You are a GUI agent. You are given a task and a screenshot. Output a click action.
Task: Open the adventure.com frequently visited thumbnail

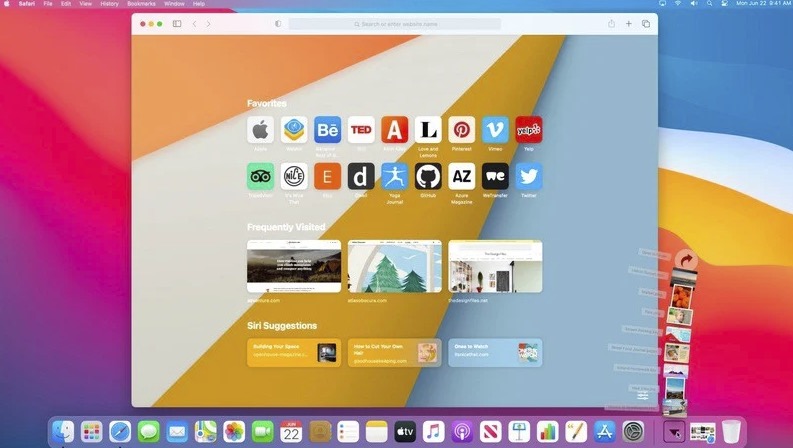pyautogui.click(x=294, y=266)
